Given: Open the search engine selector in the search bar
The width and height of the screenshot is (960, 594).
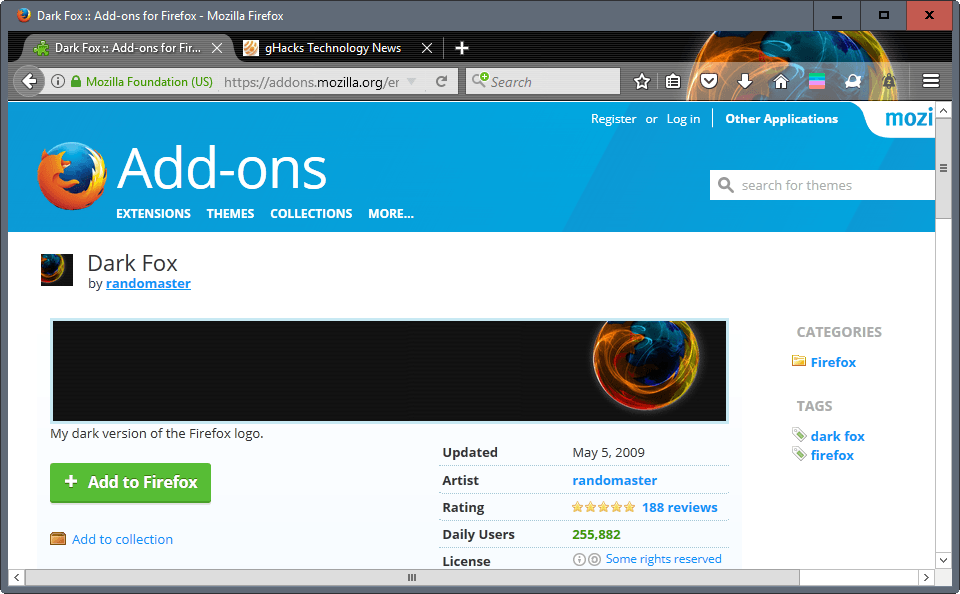Looking at the screenshot, I should click(x=483, y=81).
